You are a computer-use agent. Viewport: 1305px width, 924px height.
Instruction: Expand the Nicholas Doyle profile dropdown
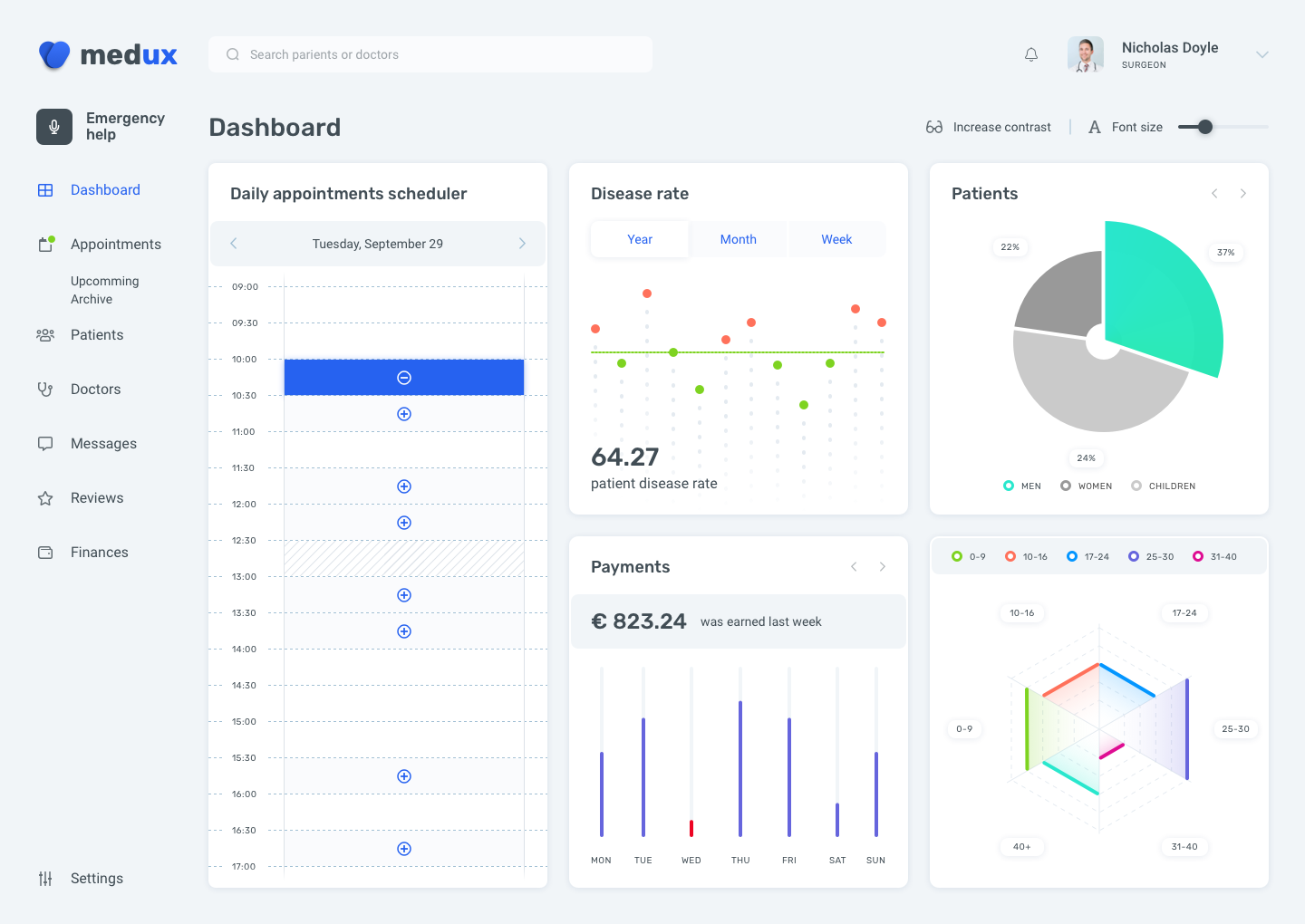coord(1261,54)
